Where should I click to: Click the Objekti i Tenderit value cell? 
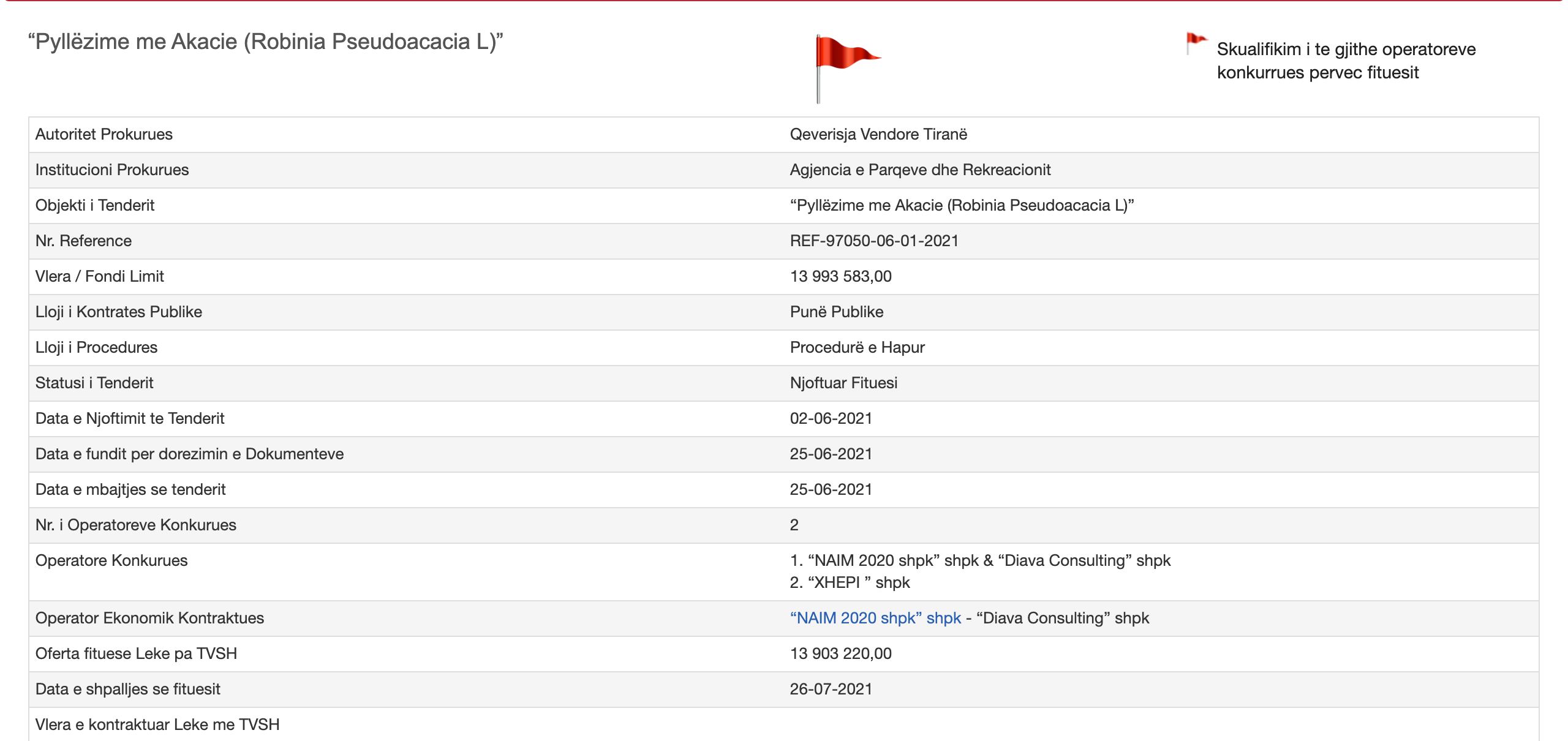(962, 205)
